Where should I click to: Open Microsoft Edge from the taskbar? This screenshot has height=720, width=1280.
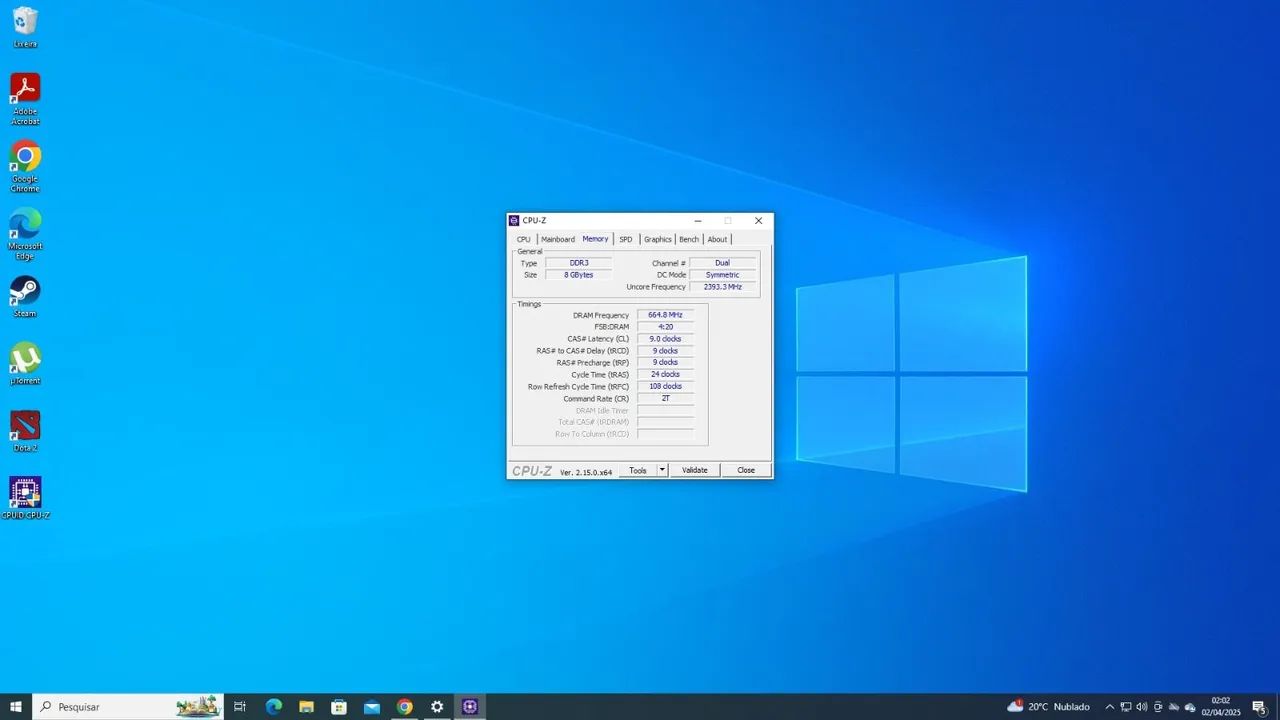point(273,707)
